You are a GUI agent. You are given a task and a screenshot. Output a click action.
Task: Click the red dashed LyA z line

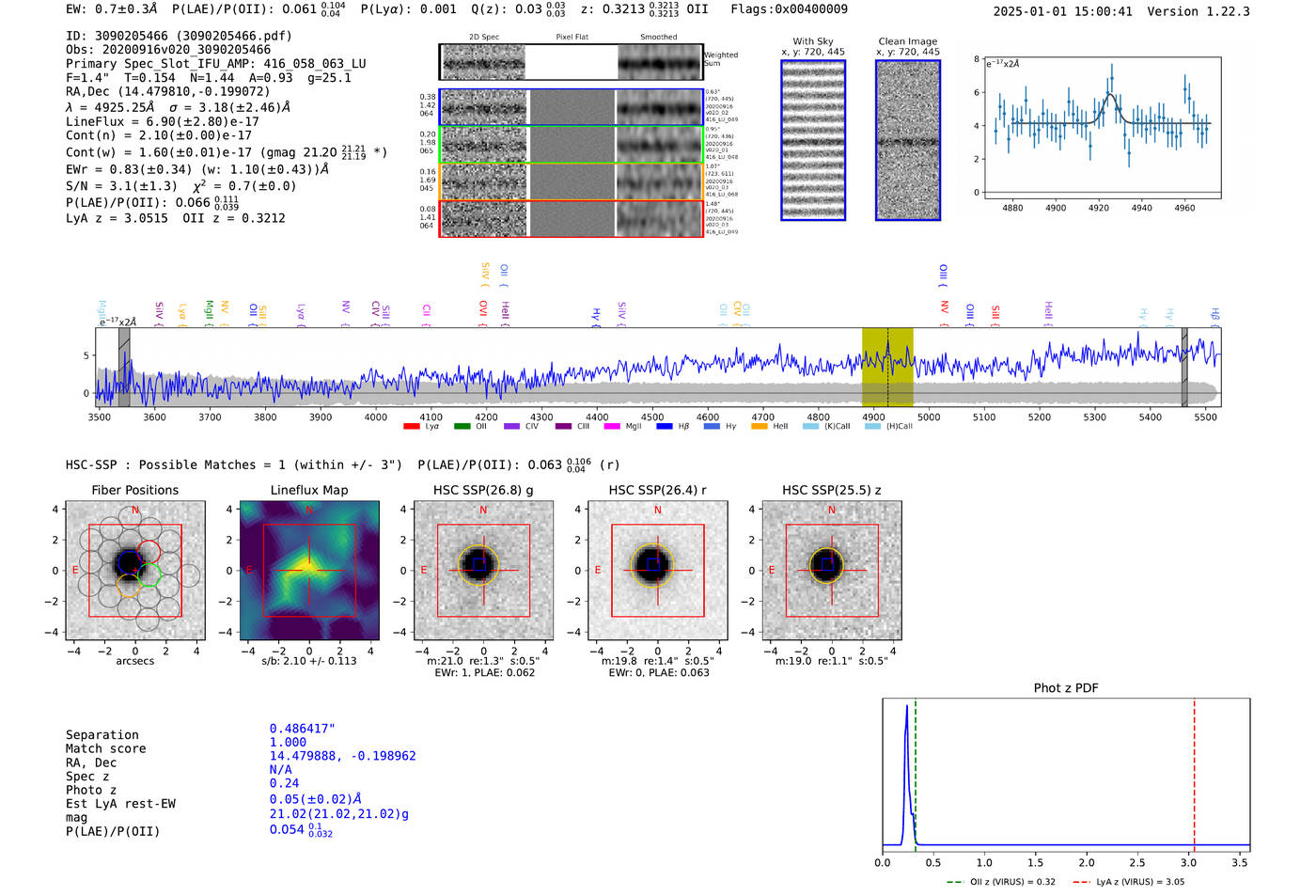point(1194,771)
